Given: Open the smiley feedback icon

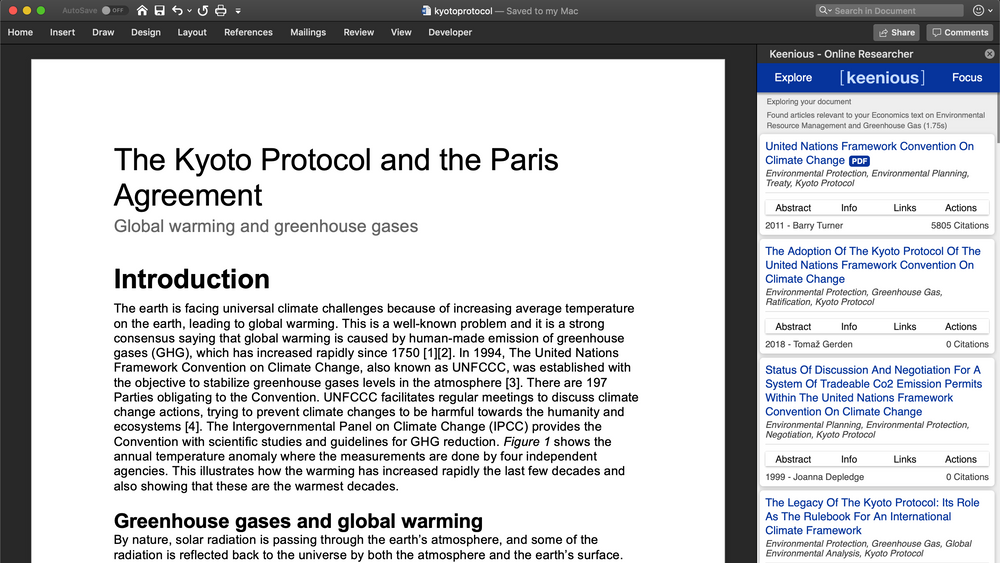Looking at the screenshot, I should point(978,10).
